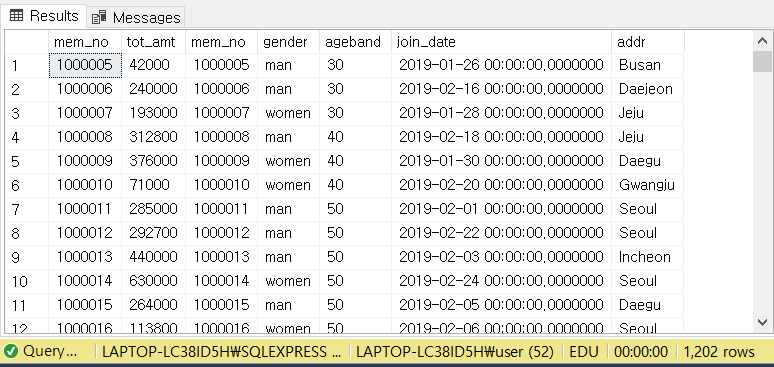Select row header number 11
Viewport: 774px width, 367px height.
pyautogui.click(x=27, y=305)
